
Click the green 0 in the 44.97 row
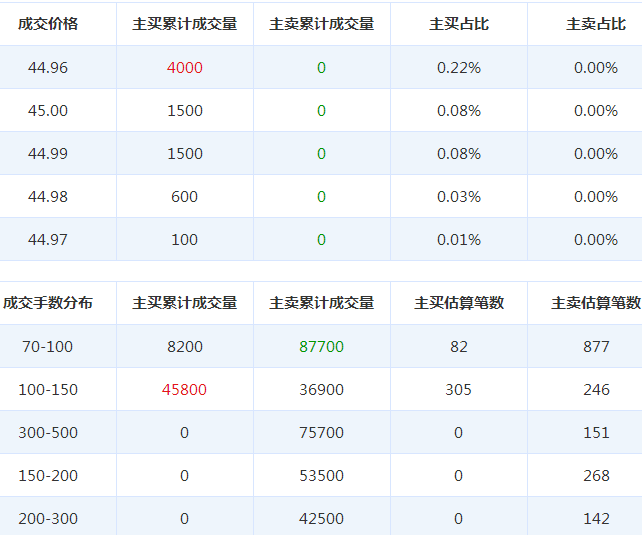pos(321,239)
